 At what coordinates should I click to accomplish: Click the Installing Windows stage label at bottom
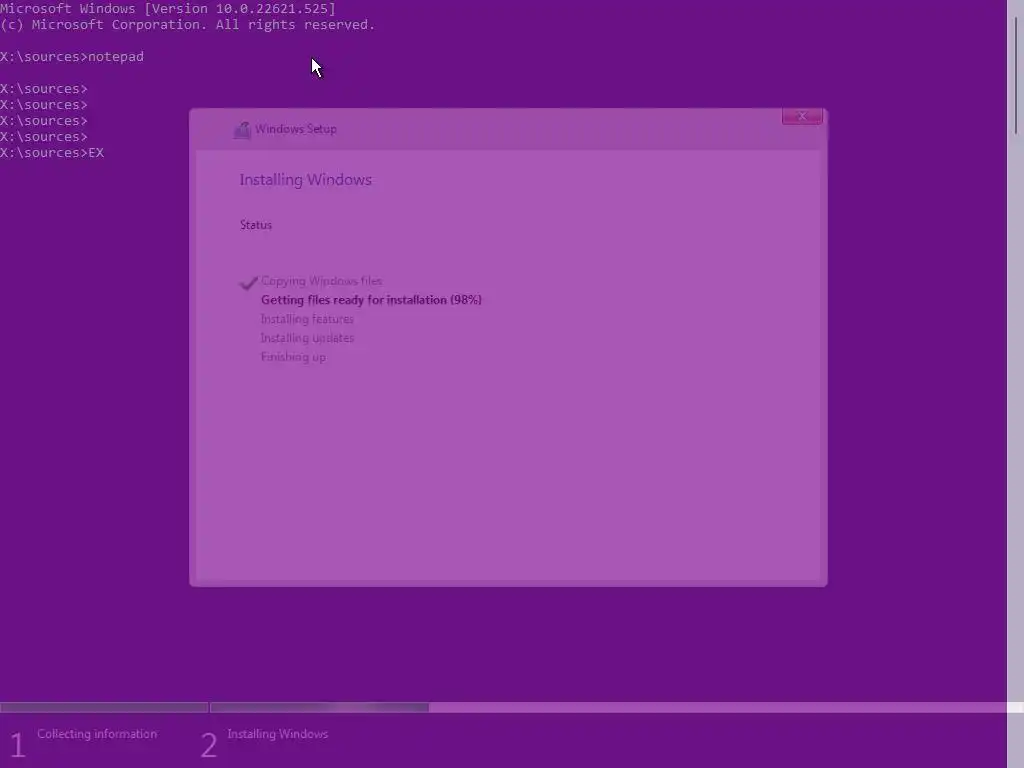point(278,734)
